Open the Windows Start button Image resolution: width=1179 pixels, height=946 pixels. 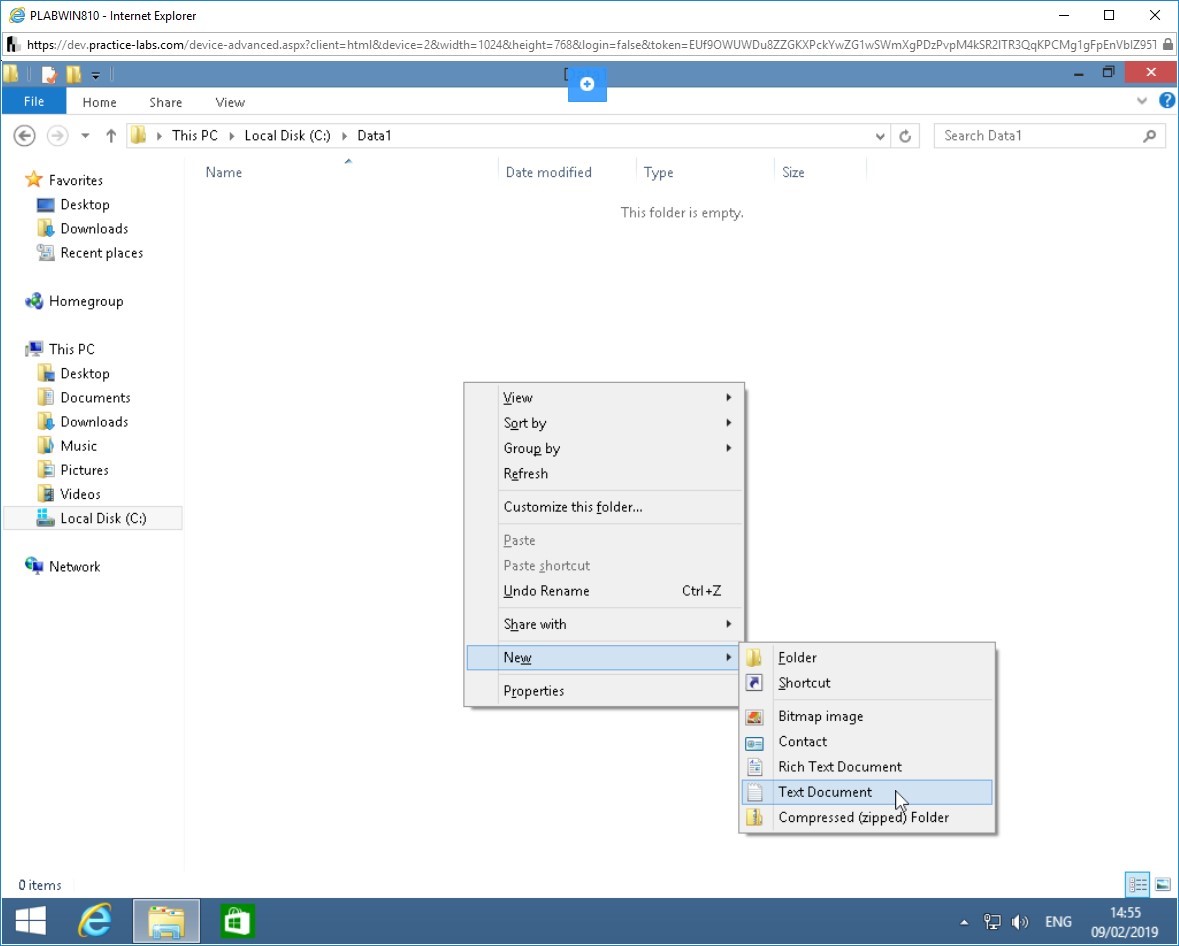tap(30, 921)
